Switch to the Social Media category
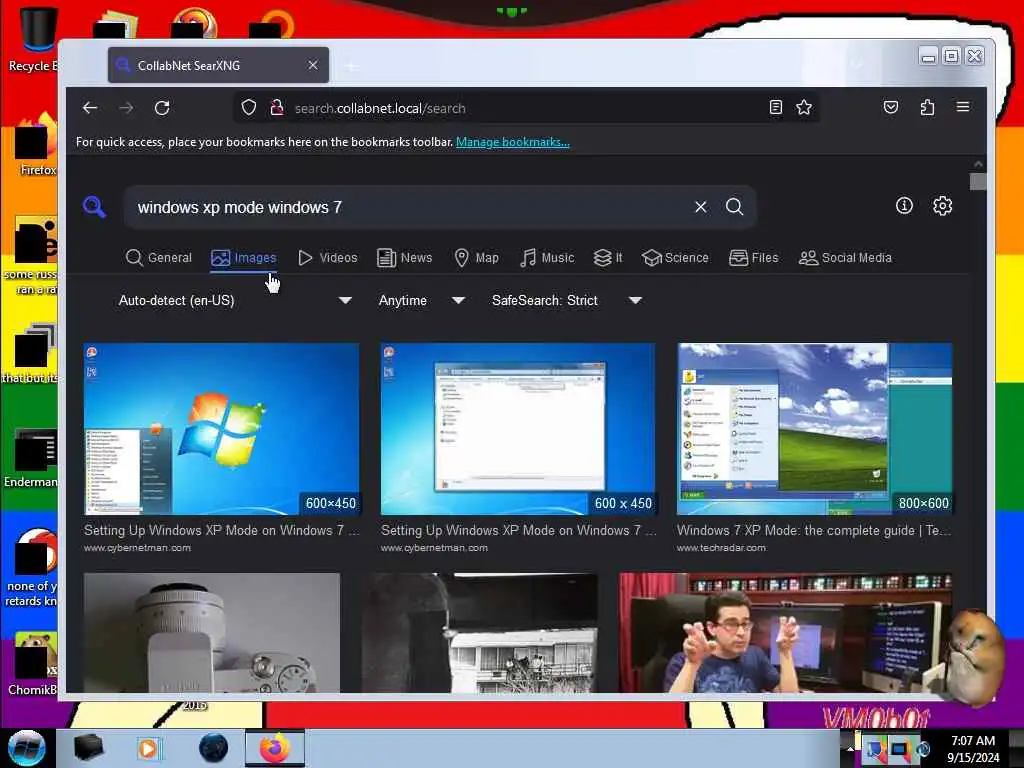1024x768 pixels. pos(845,257)
